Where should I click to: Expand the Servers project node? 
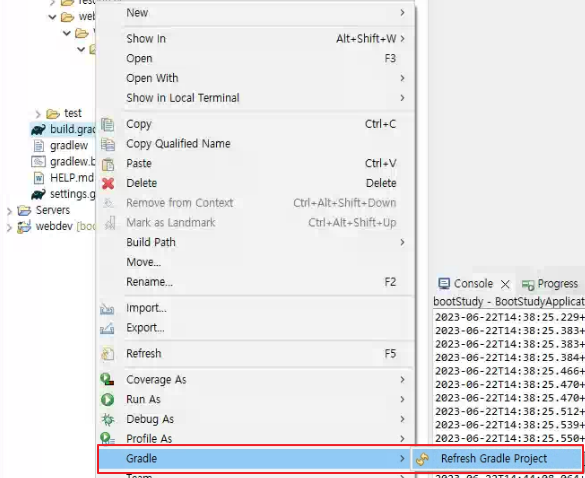(x=9, y=211)
